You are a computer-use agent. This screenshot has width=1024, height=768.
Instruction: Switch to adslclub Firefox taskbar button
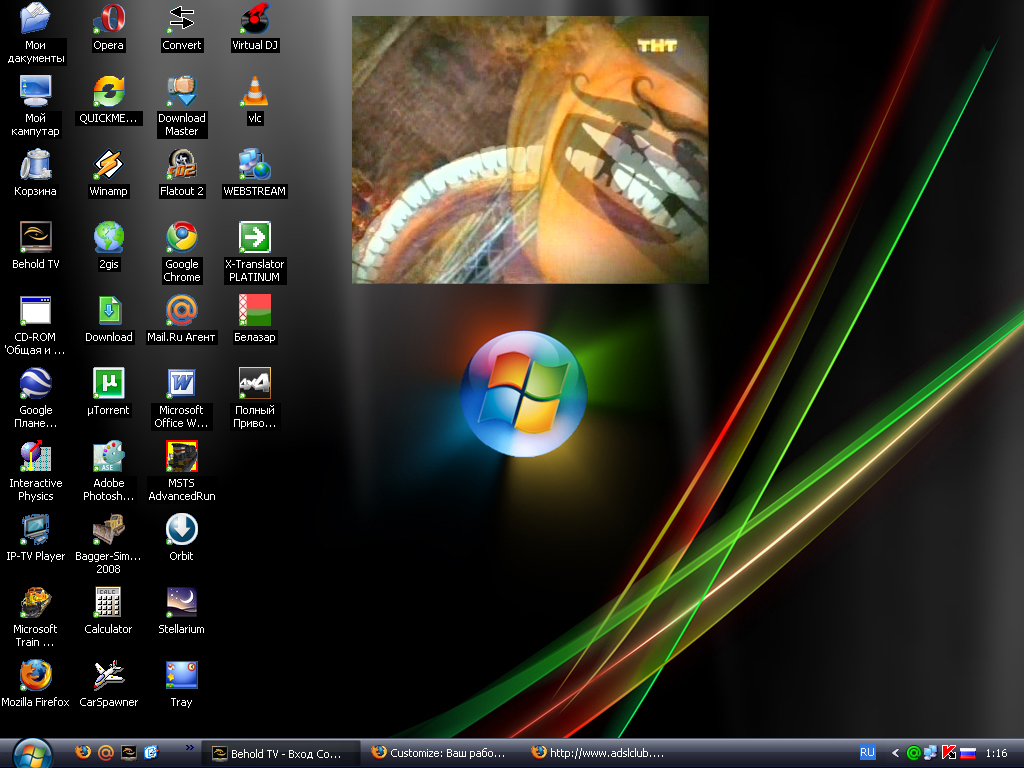tap(601, 753)
